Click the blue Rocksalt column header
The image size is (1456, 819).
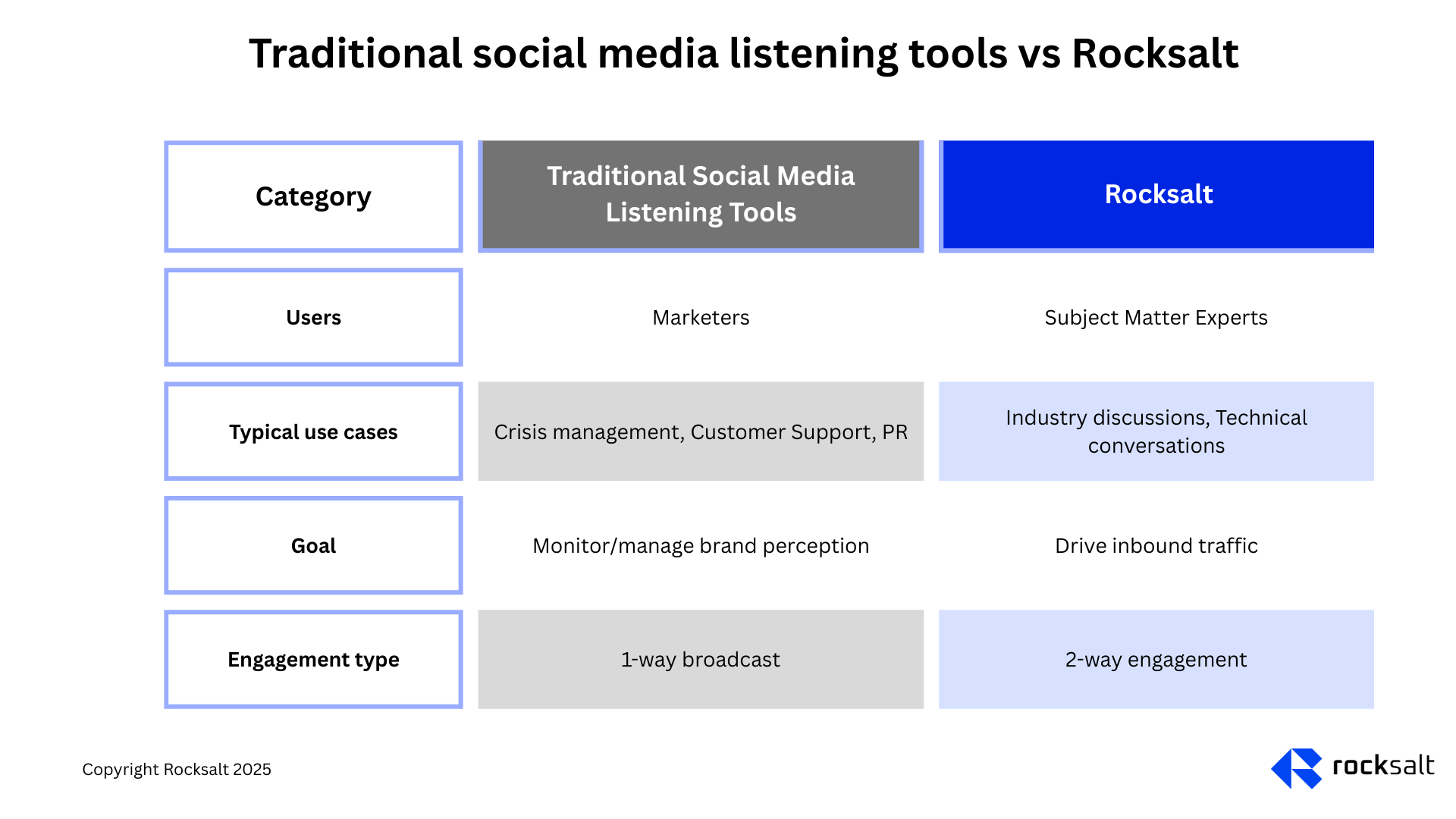click(x=1157, y=194)
